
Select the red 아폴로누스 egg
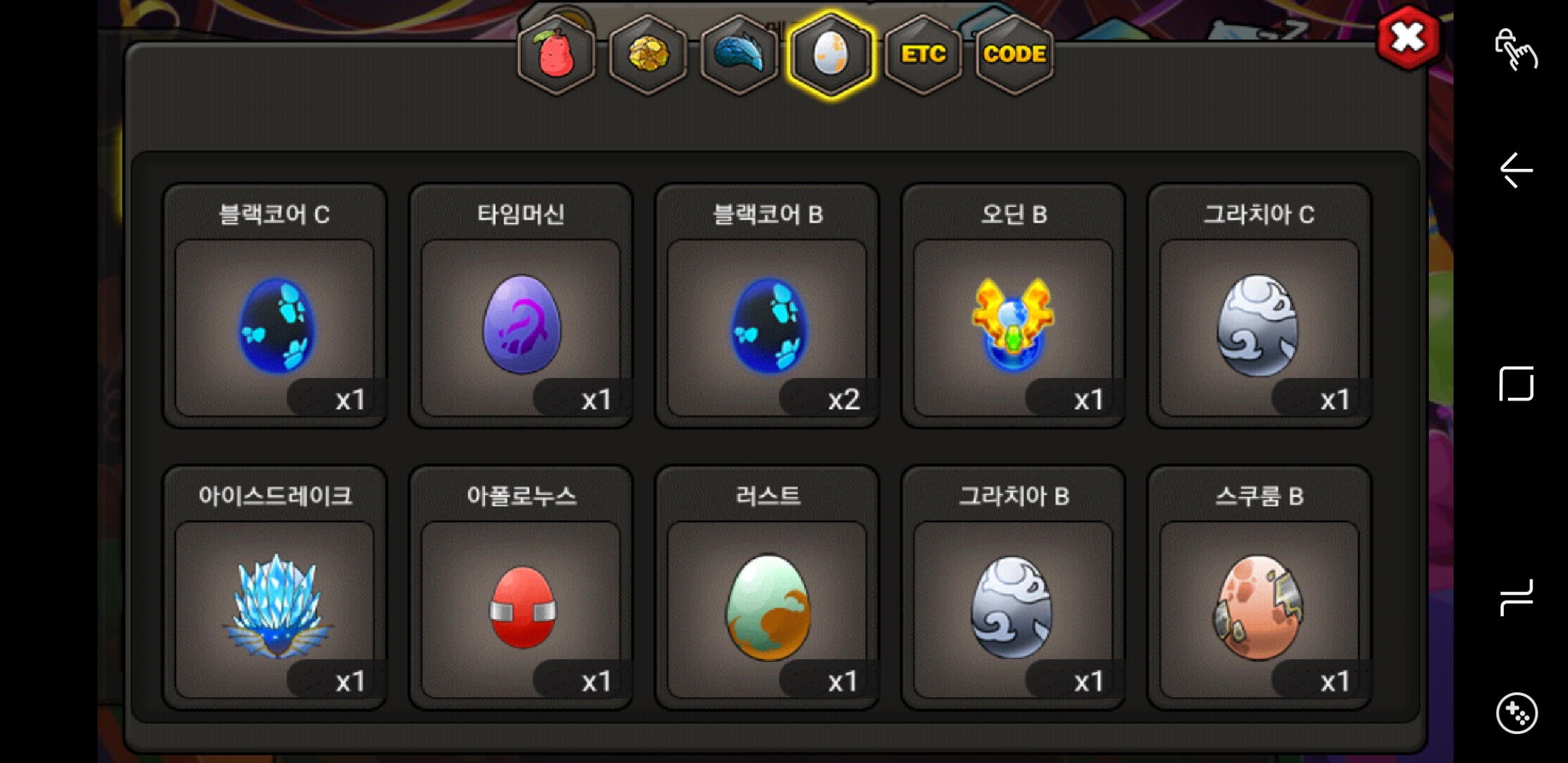coord(521,587)
